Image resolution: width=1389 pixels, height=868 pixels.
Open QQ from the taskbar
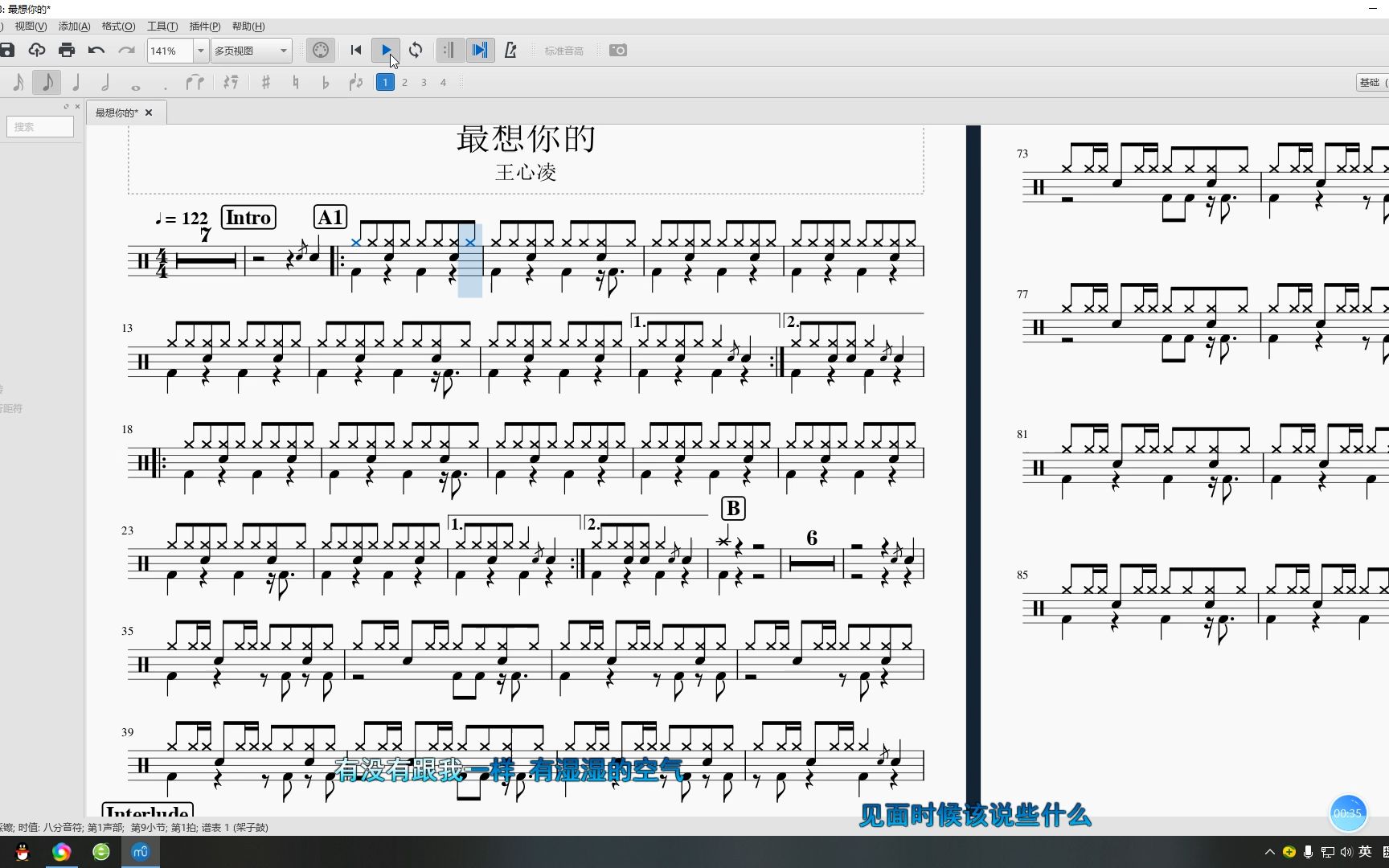pos(23,852)
